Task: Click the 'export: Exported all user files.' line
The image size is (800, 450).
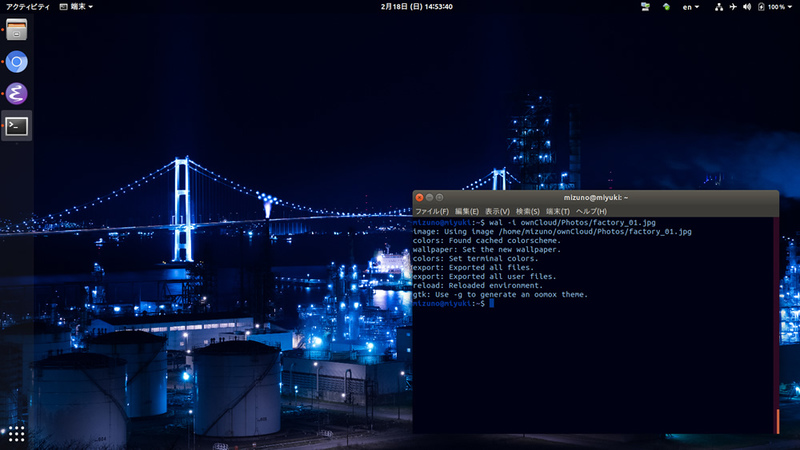Action: tap(484, 277)
